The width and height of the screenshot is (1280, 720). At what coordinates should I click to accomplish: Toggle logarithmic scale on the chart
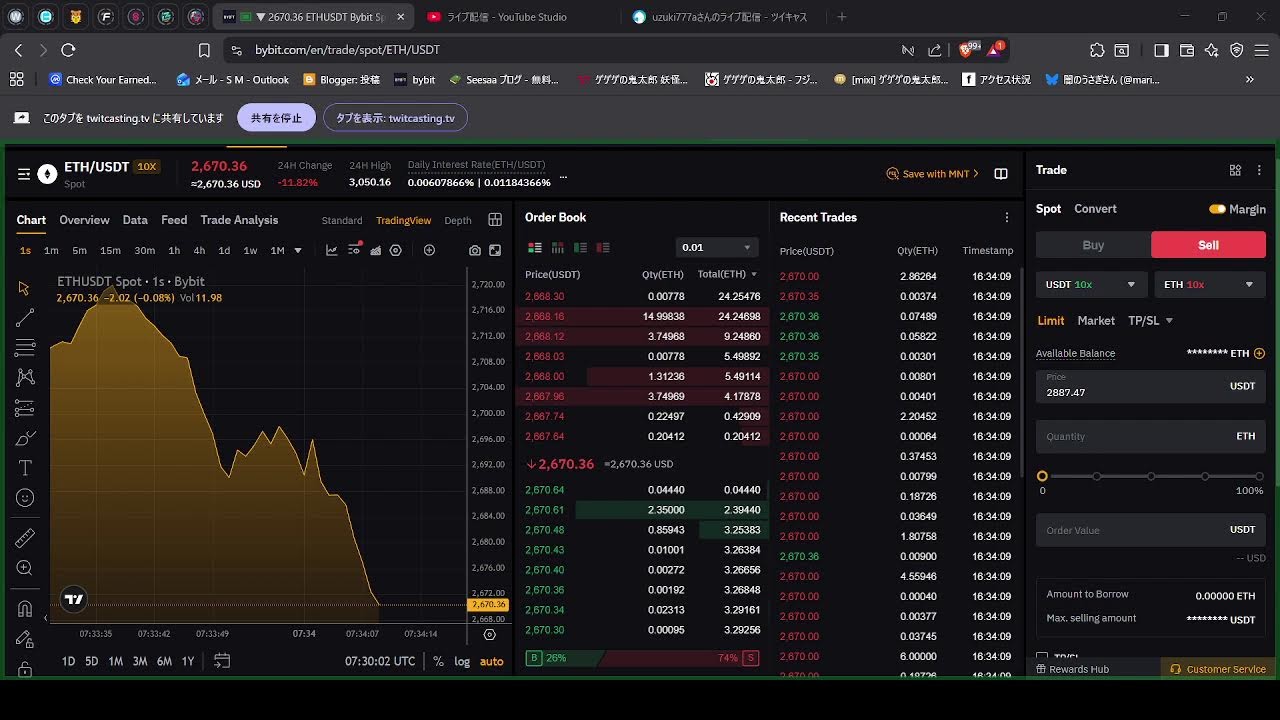tap(462, 661)
